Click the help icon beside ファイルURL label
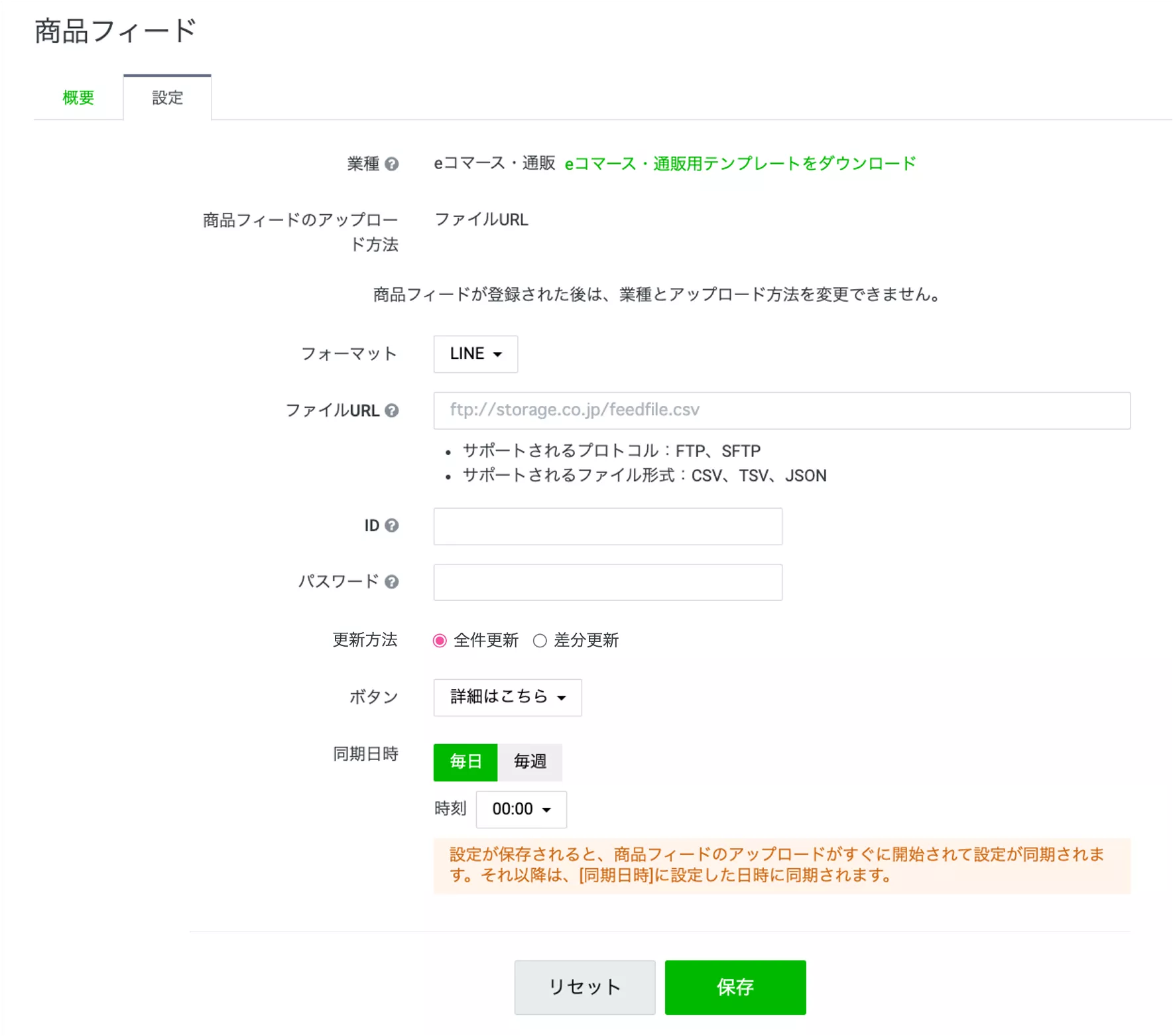 pos(391,411)
